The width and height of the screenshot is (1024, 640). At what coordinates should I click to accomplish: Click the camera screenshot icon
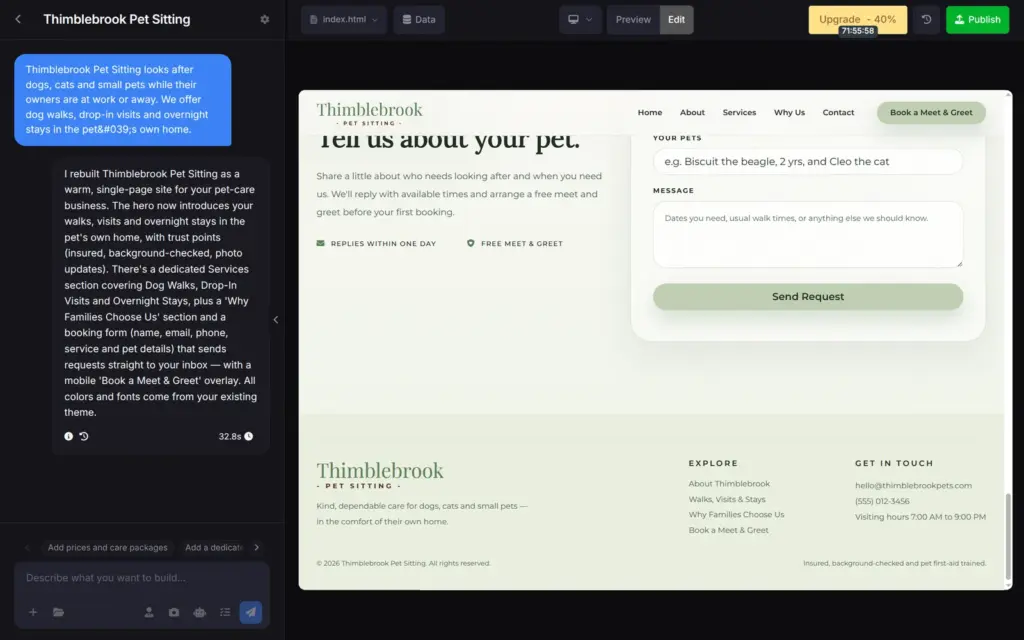(x=174, y=612)
